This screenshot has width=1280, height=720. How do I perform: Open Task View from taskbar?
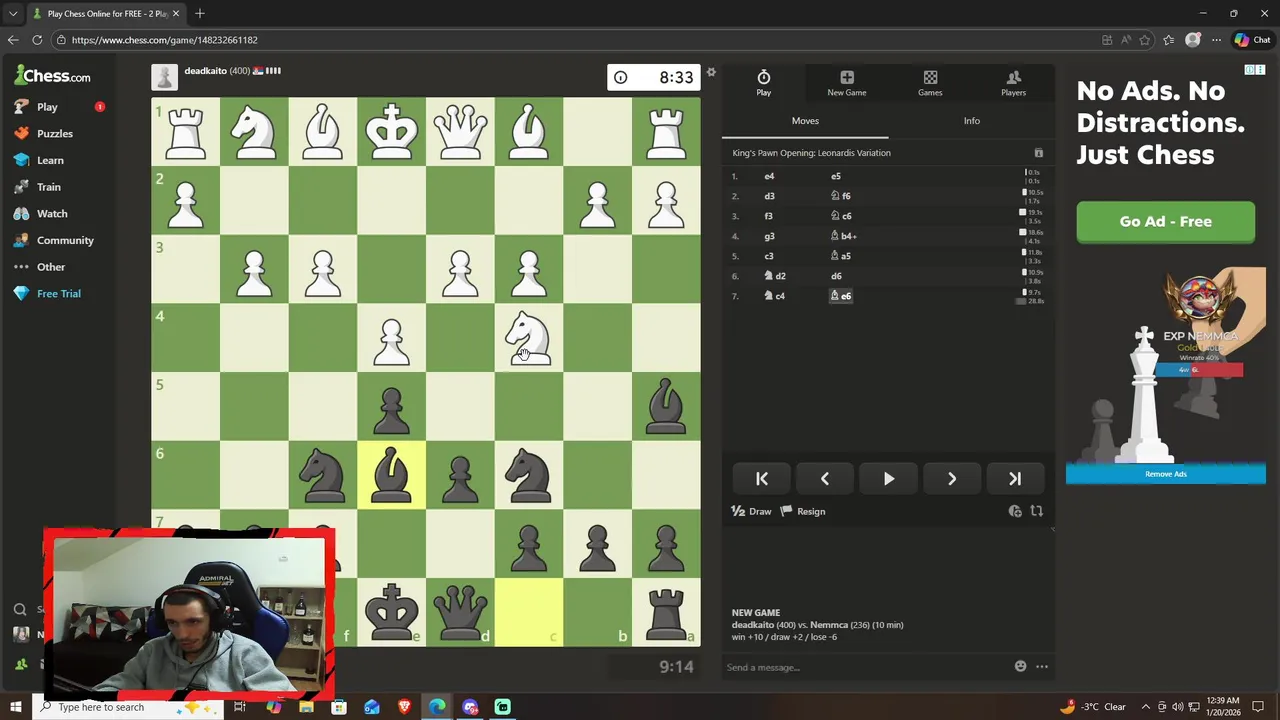click(x=240, y=707)
